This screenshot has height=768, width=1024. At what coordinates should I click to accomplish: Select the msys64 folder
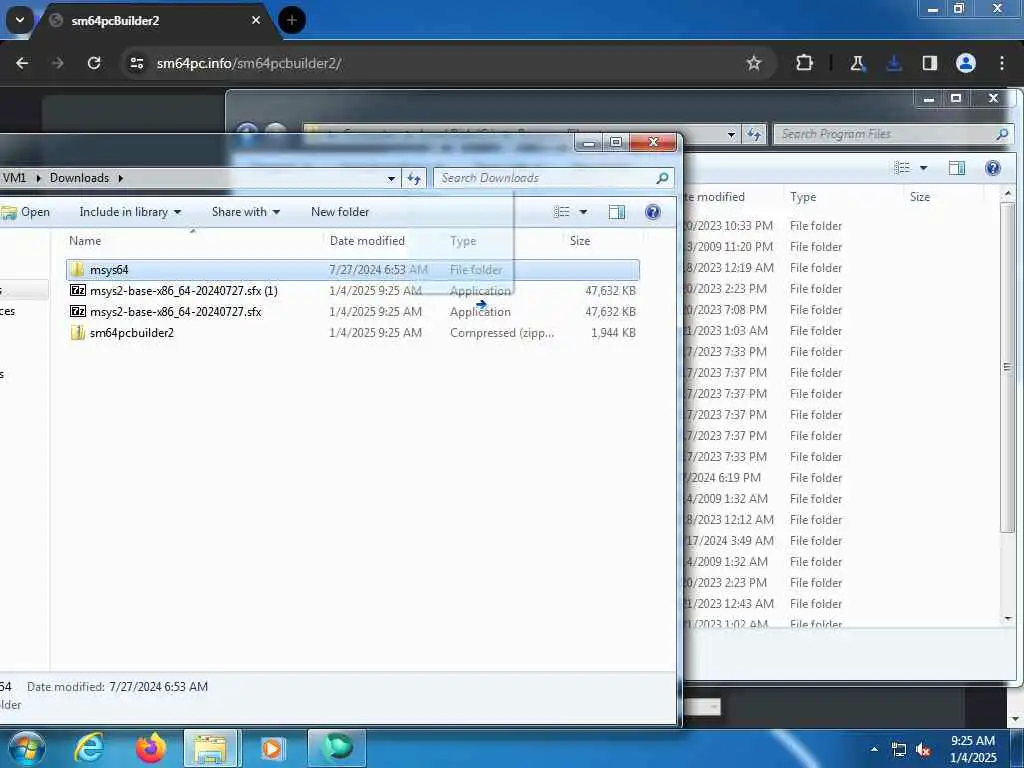pos(353,270)
